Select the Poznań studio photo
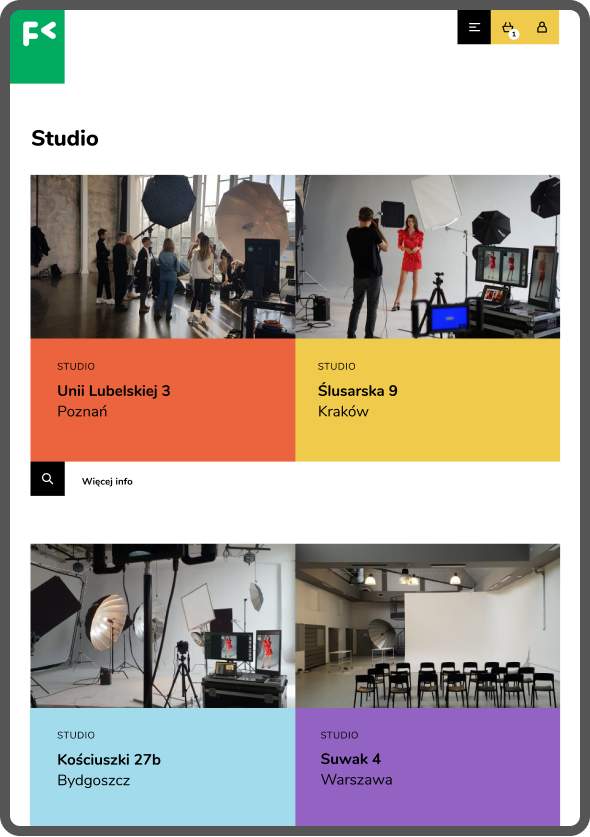This screenshot has height=837, width=590. [x=163, y=257]
